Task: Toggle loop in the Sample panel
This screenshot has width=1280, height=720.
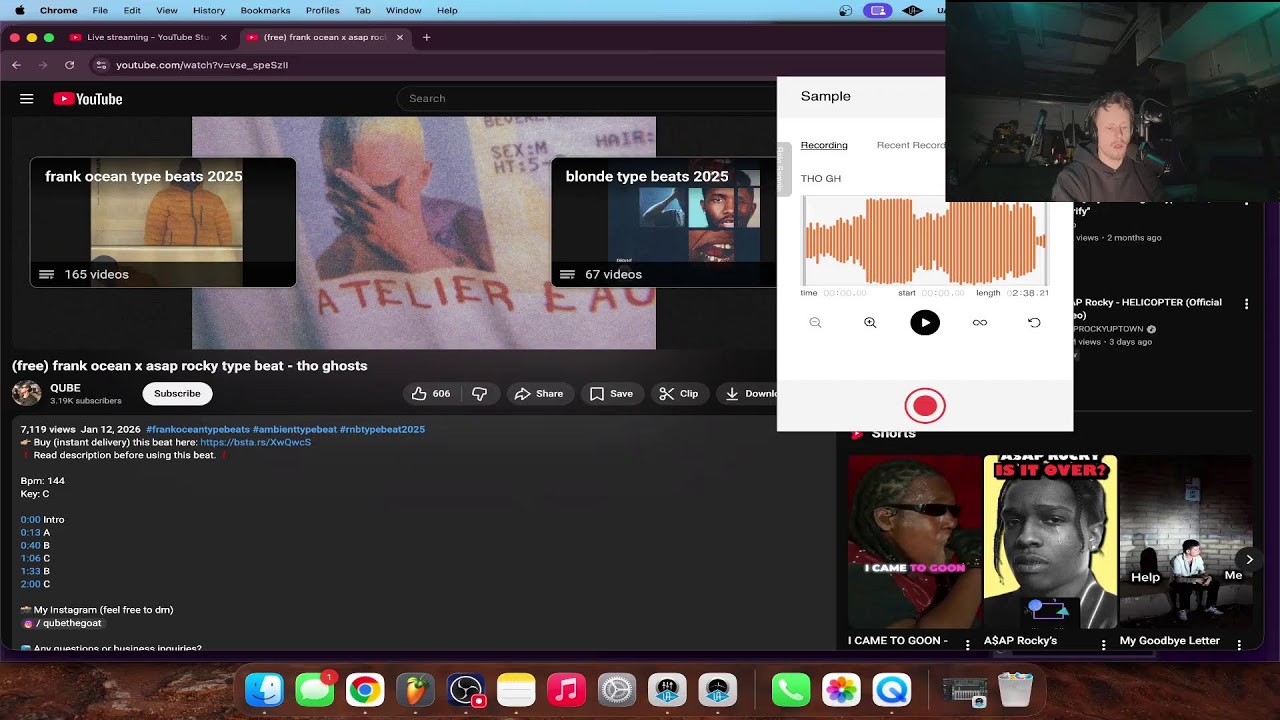Action: (980, 323)
